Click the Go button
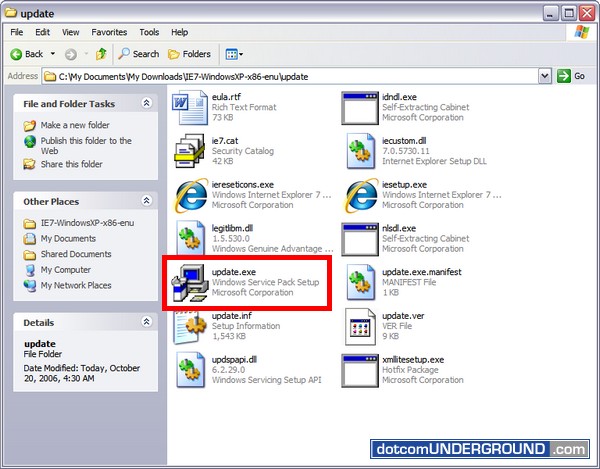This screenshot has height=469, width=600. (571, 76)
